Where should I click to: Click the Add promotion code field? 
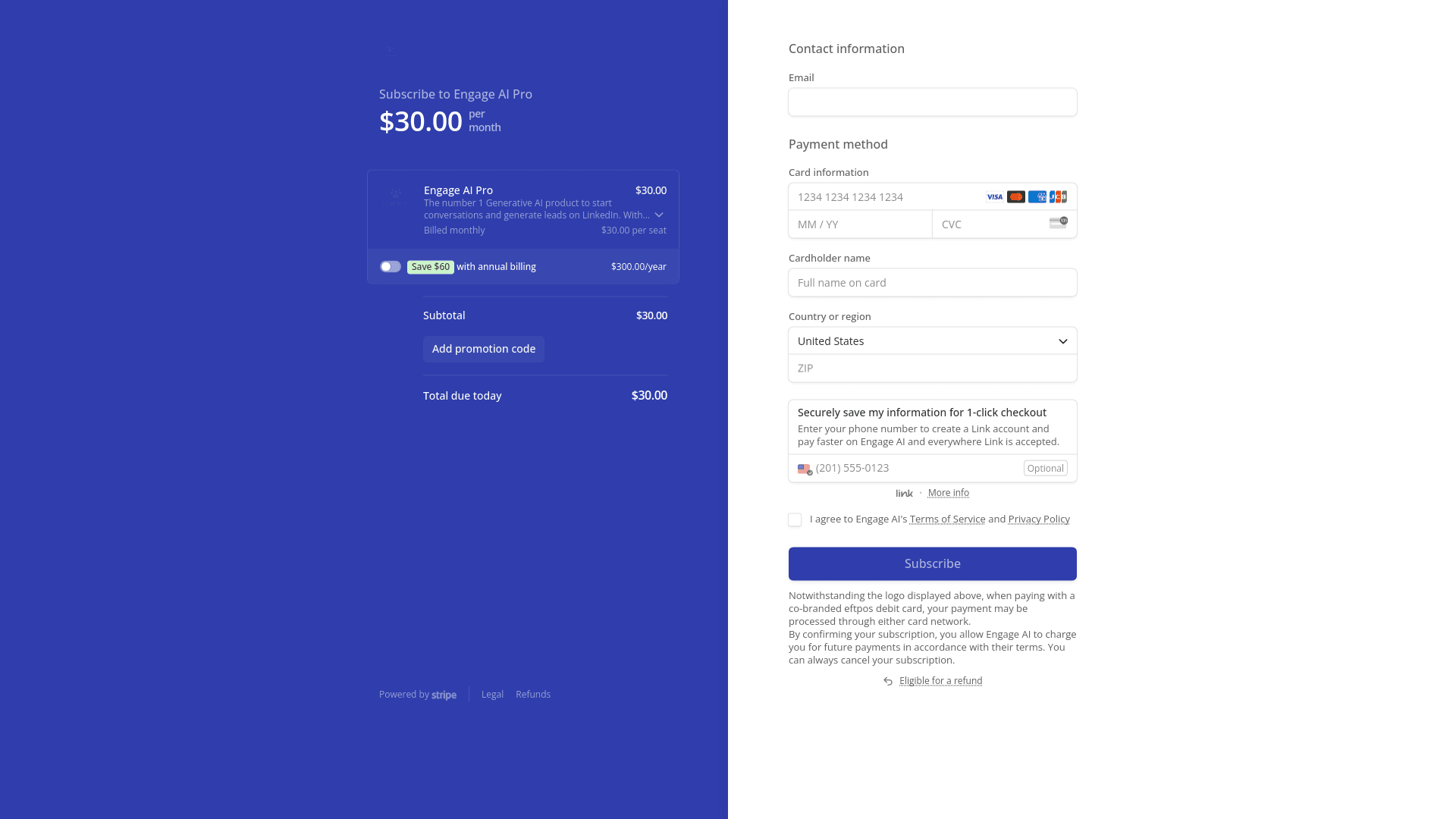[x=483, y=348]
